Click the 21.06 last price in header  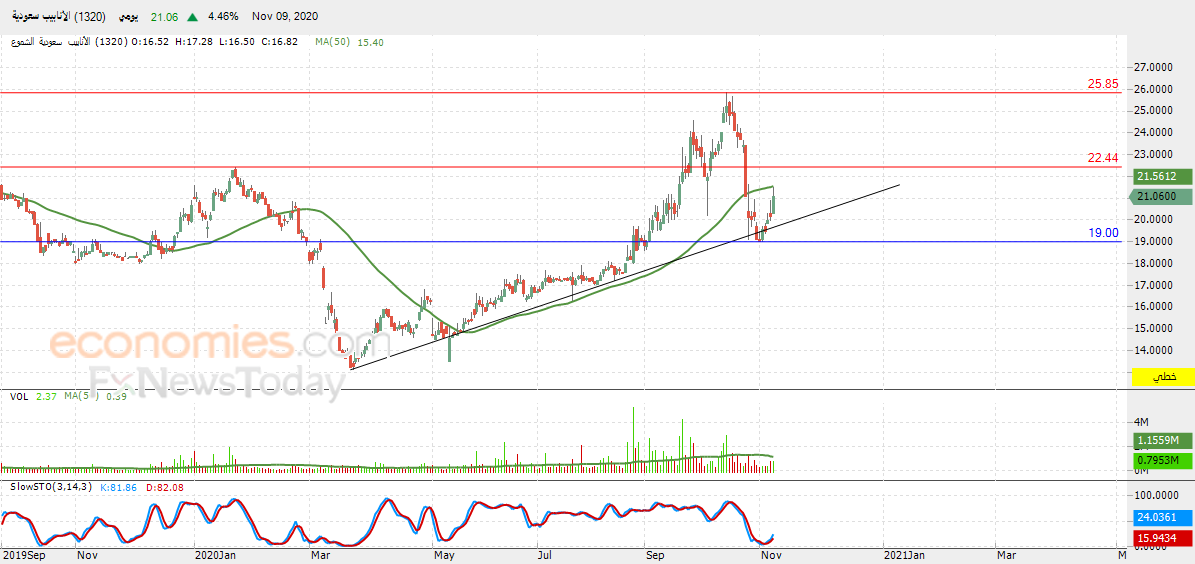pos(165,16)
